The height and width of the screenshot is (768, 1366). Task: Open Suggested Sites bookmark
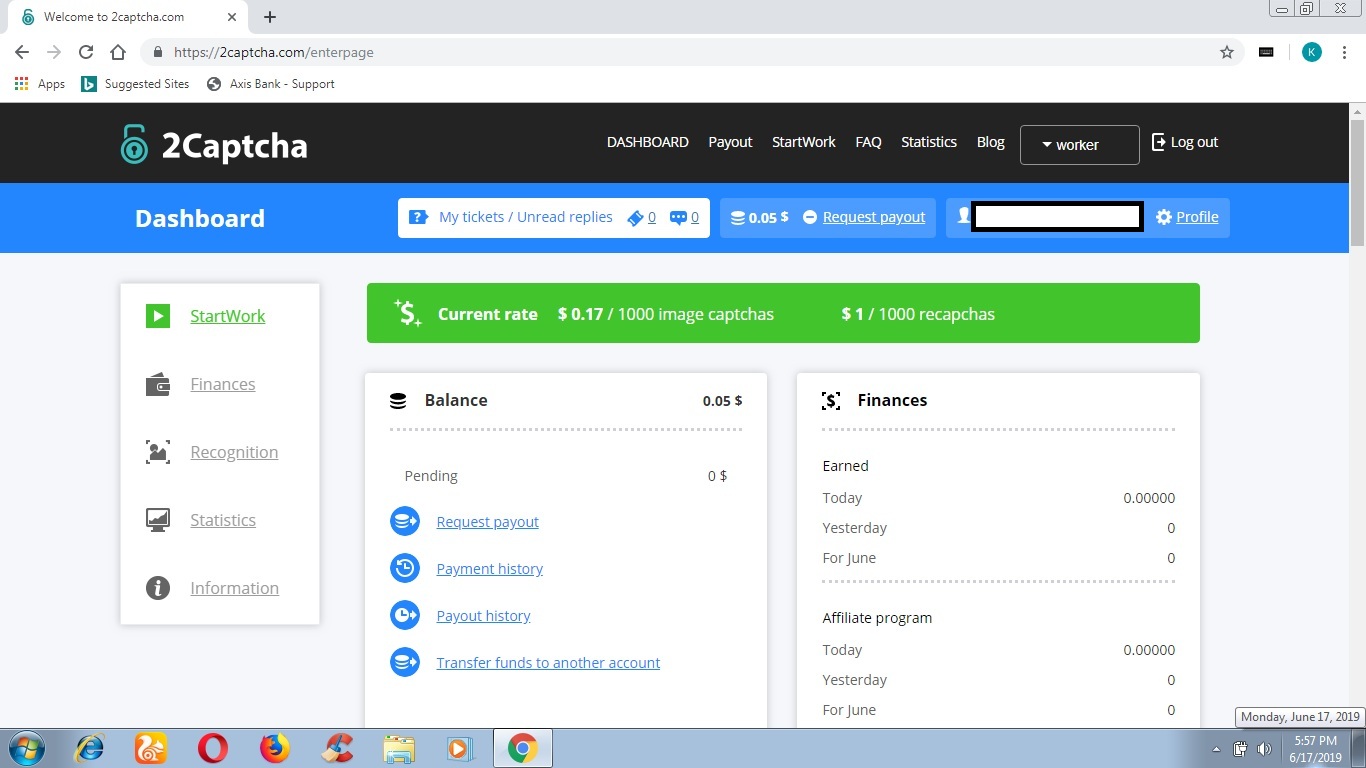[136, 84]
